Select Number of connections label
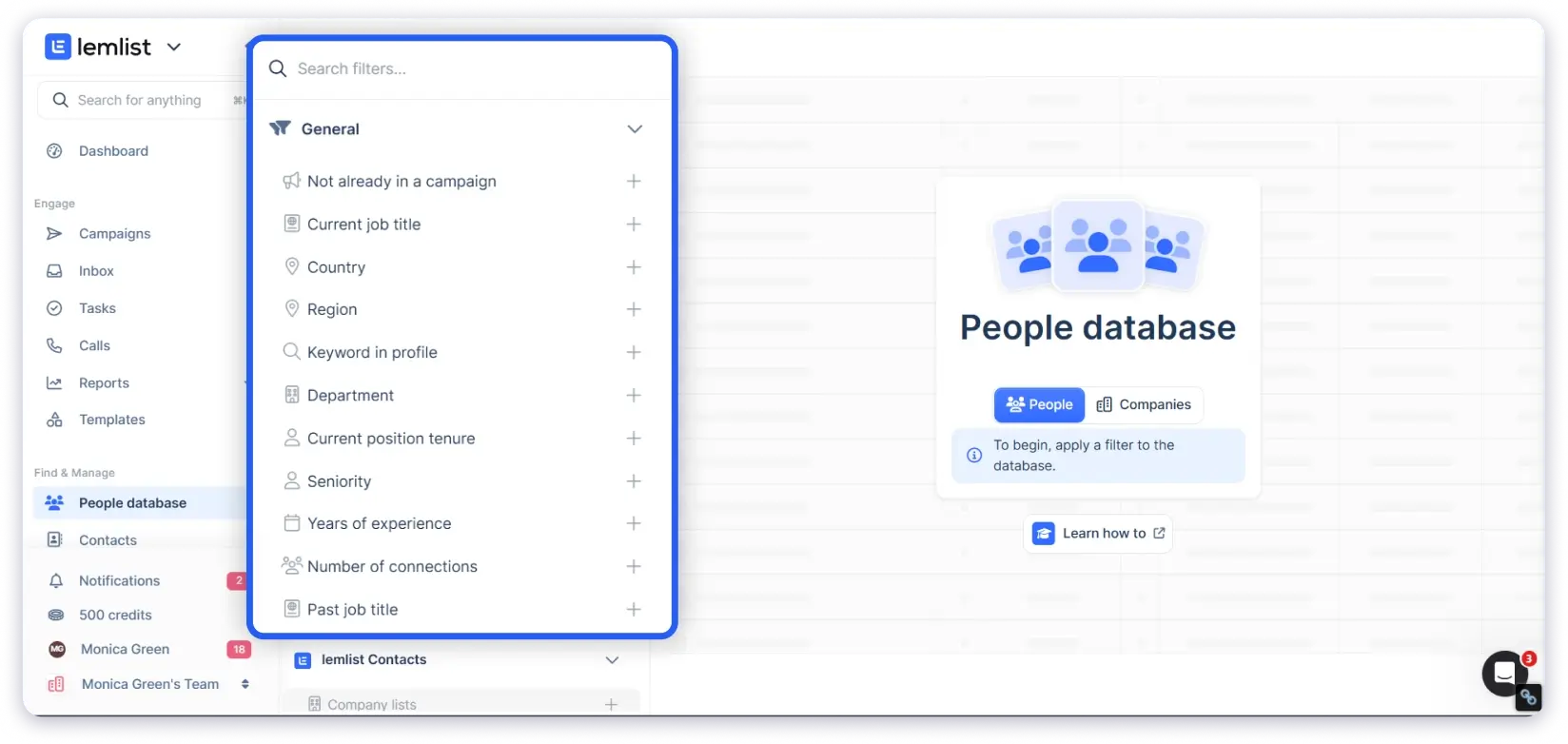1568x744 pixels. pyautogui.click(x=392, y=566)
